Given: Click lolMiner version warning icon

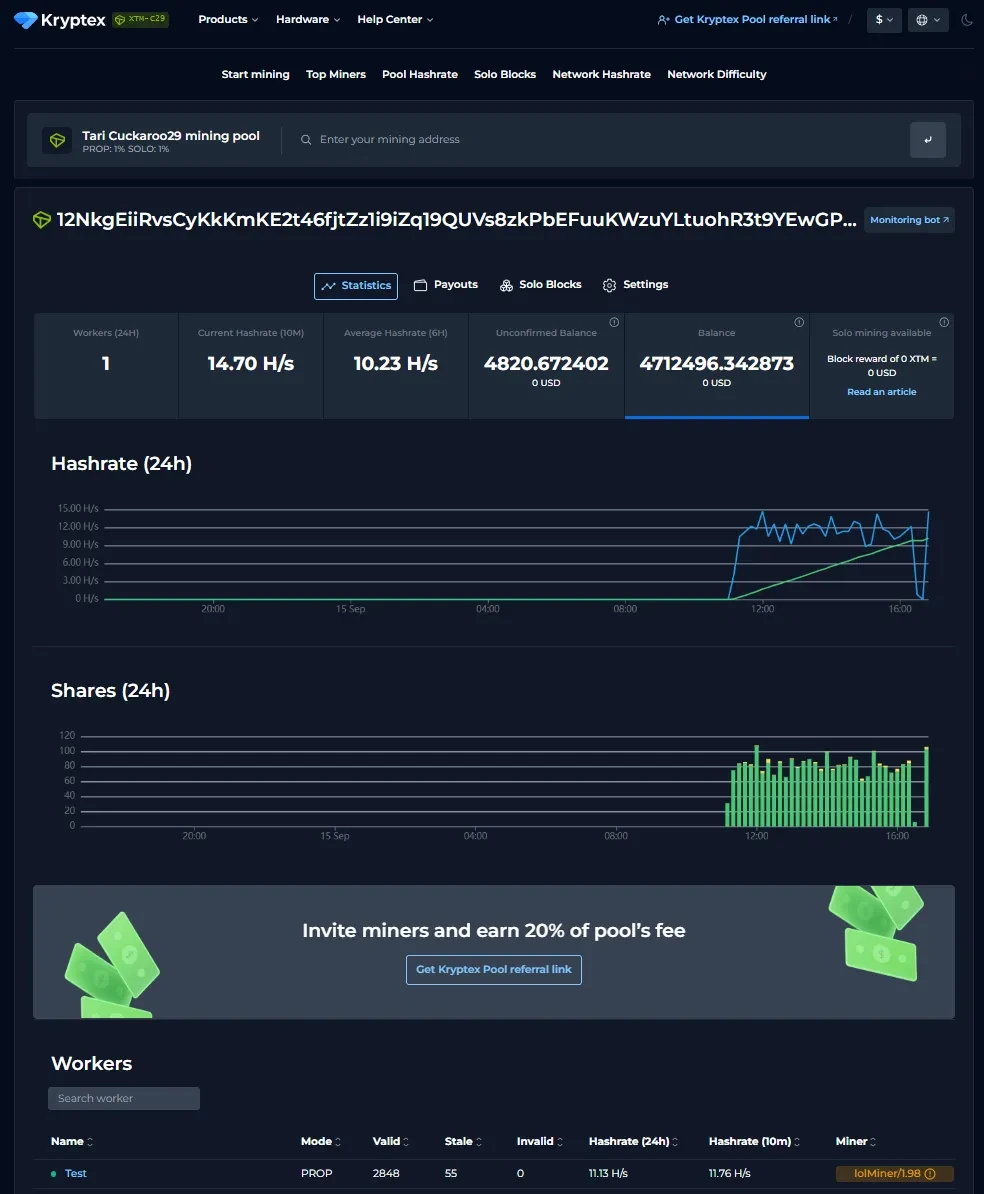Looking at the screenshot, I should (930, 1174).
